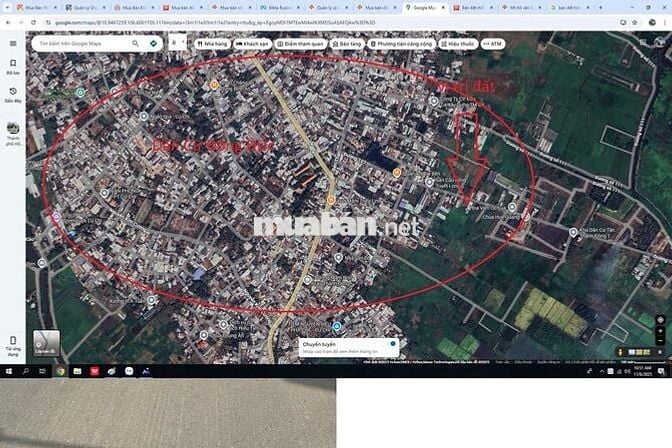Screen dimensions: 672x448
Task: Open the Thành phố Hồ Chí Minh thumbnail
Action: tap(13, 129)
